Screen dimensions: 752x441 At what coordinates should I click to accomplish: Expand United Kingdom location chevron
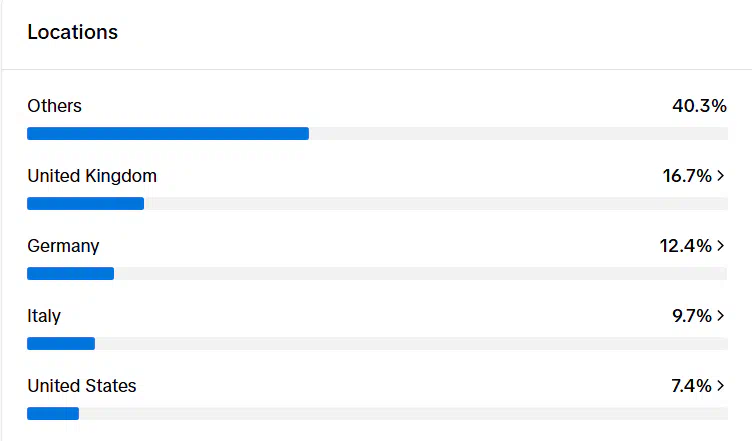pyautogui.click(x=720, y=176)
